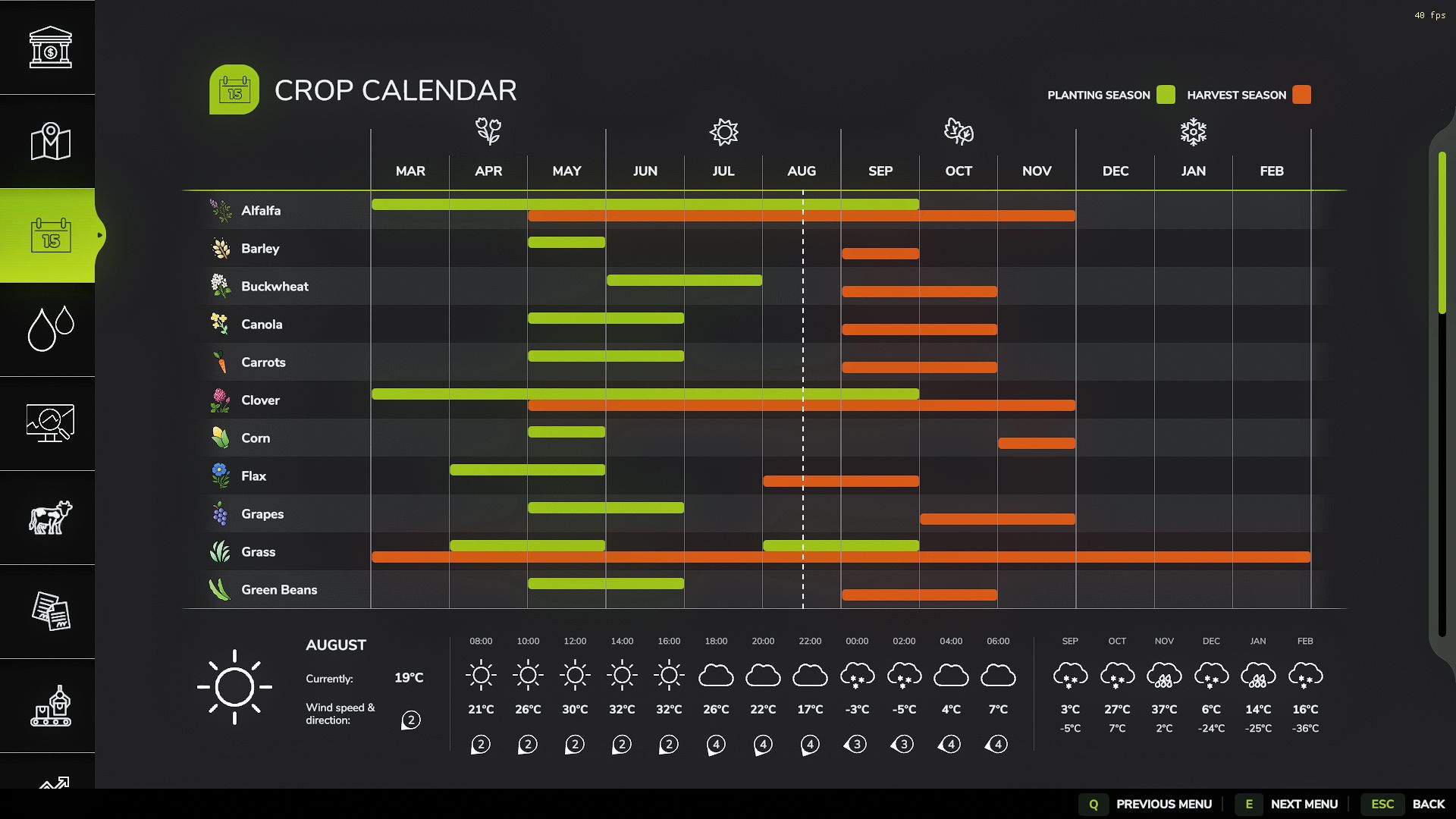Click the winter snowflake season icon
This screenshot has height=819, width=1456.
1193,132
